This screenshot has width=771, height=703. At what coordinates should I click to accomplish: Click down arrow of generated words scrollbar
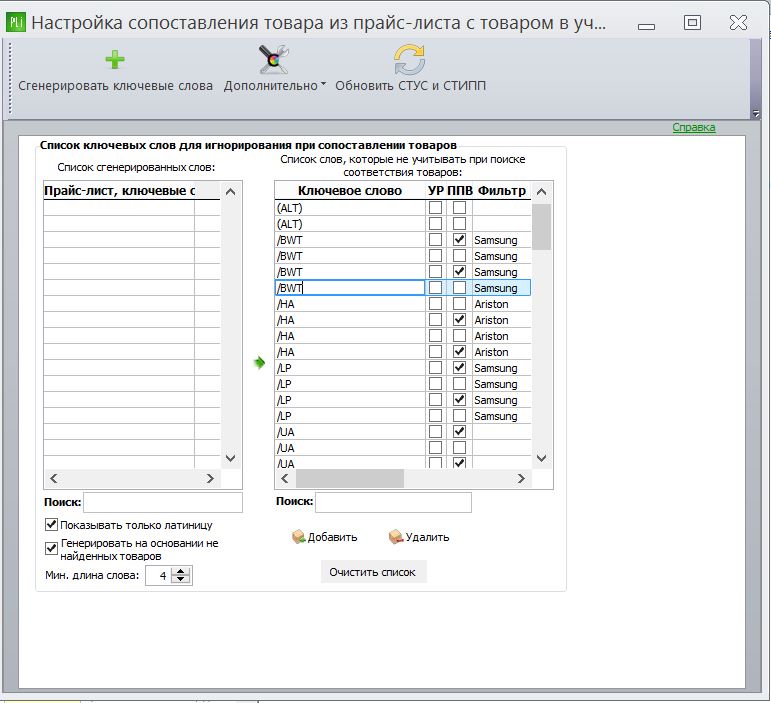click(230, 458)
